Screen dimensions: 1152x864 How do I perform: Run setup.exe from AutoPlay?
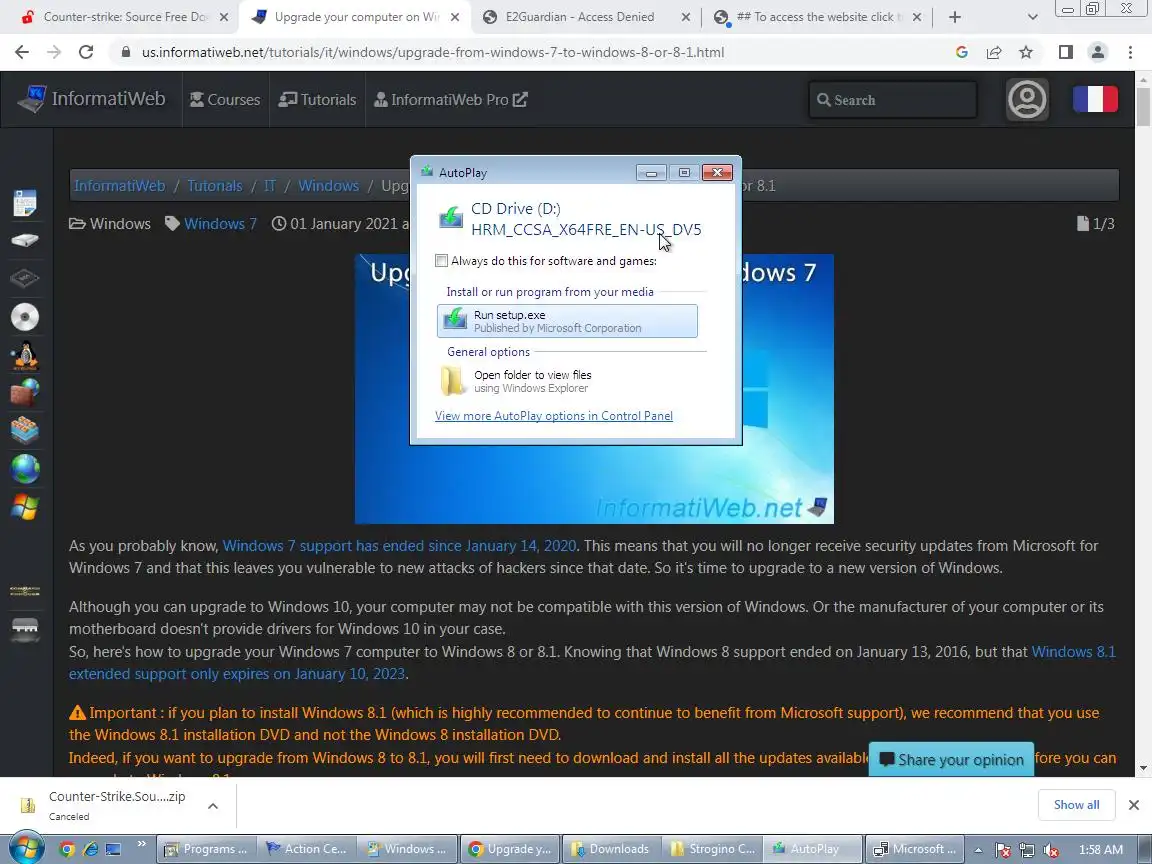tap(567, 321)
